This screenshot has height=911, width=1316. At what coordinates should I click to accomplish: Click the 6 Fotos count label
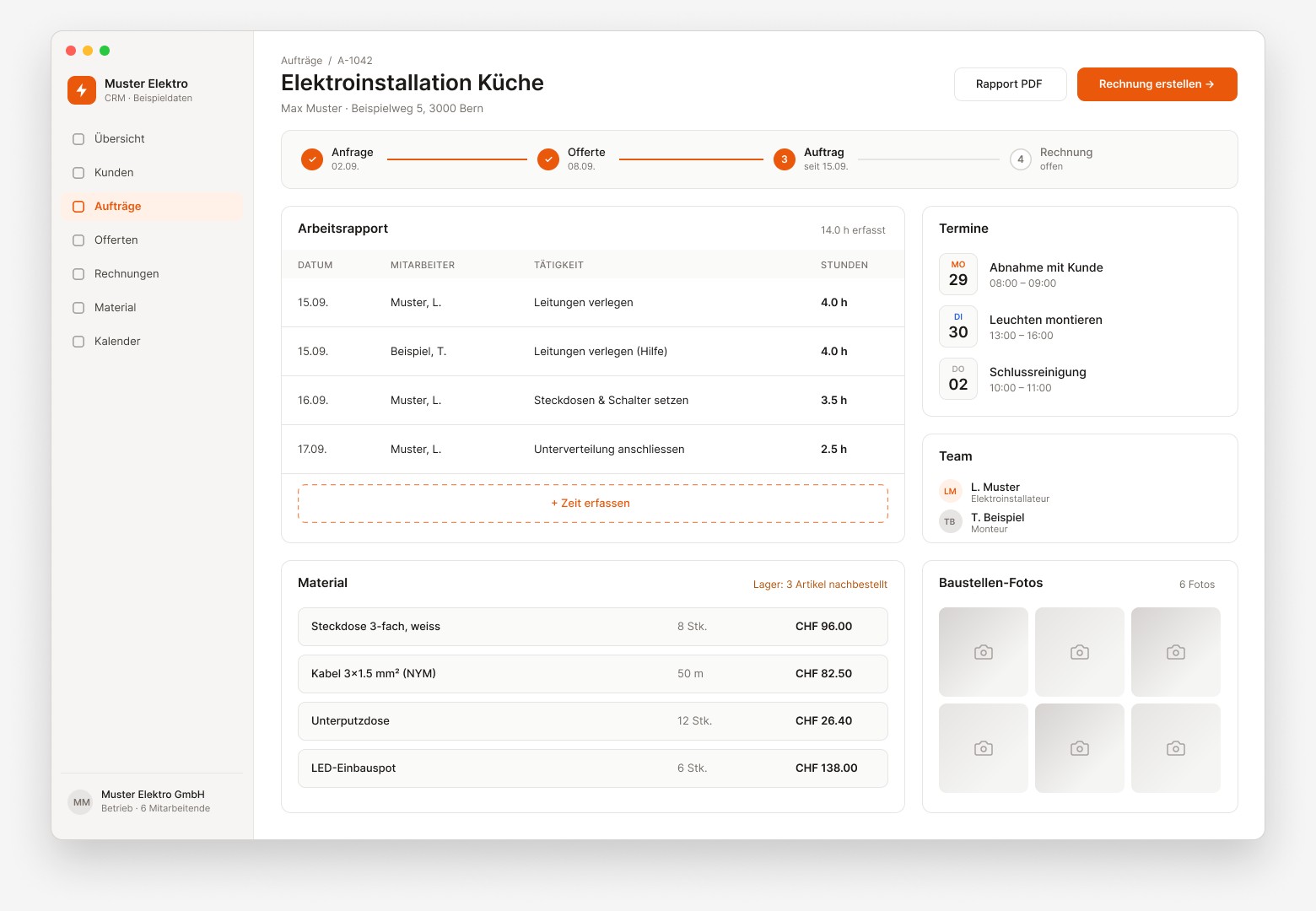[x=1197, y=585]
